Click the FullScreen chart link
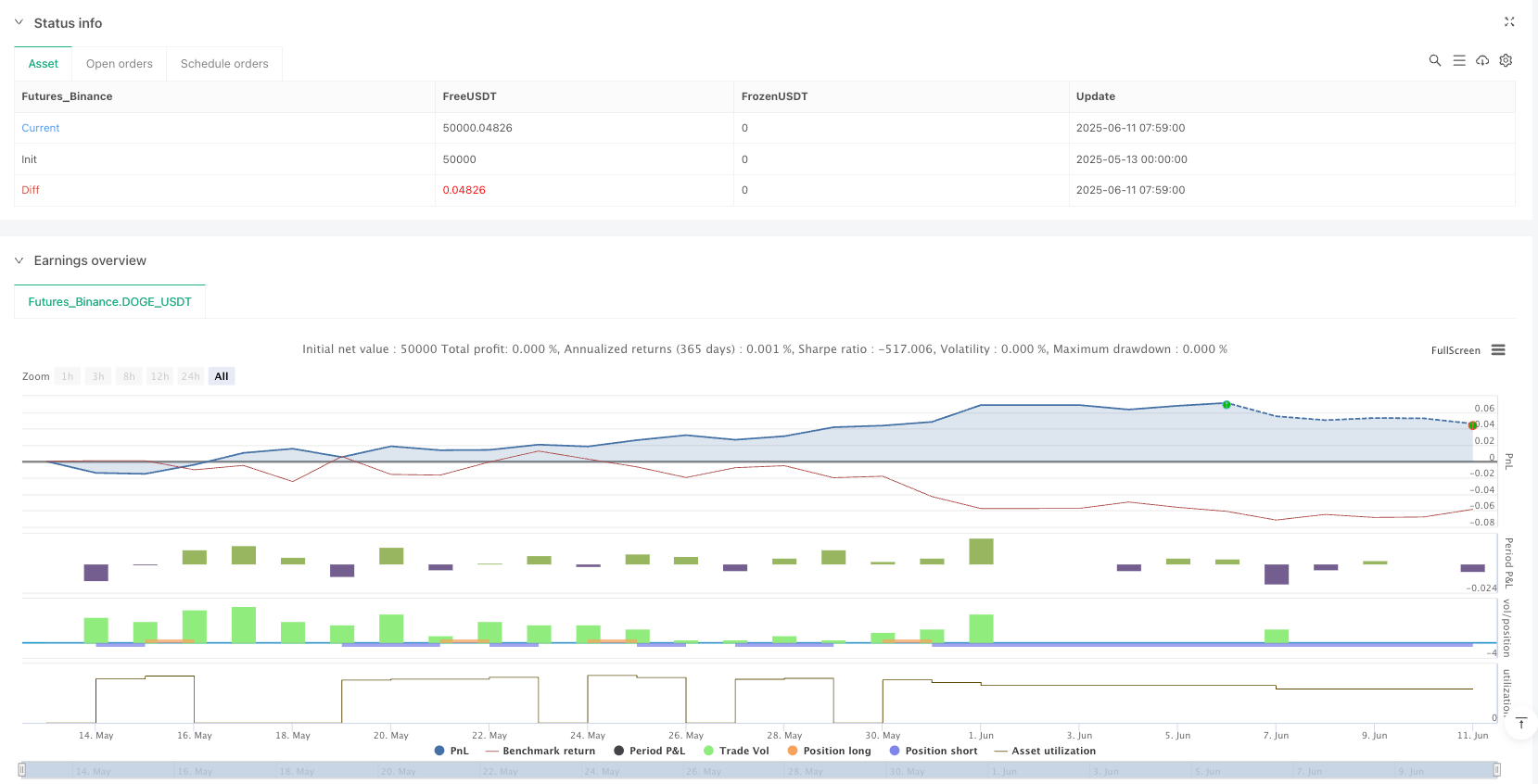 (x=1455, y=350)
